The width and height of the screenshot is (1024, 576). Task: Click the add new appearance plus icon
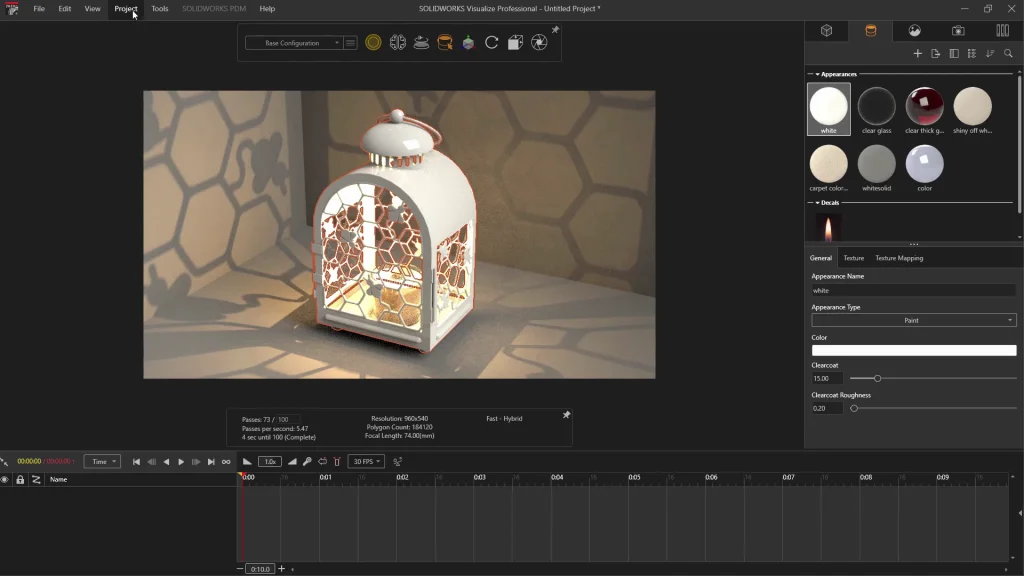[x=918, y=53]
